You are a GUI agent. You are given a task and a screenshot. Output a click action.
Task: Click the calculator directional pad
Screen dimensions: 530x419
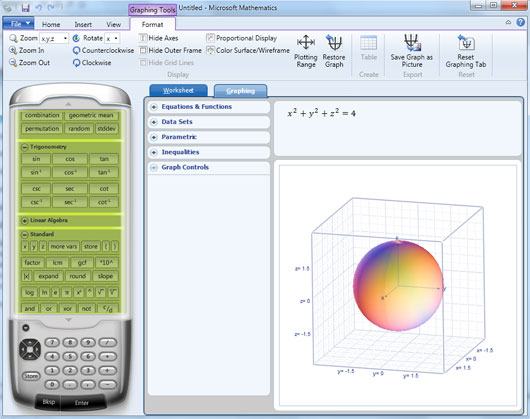(x=30, y=349)
